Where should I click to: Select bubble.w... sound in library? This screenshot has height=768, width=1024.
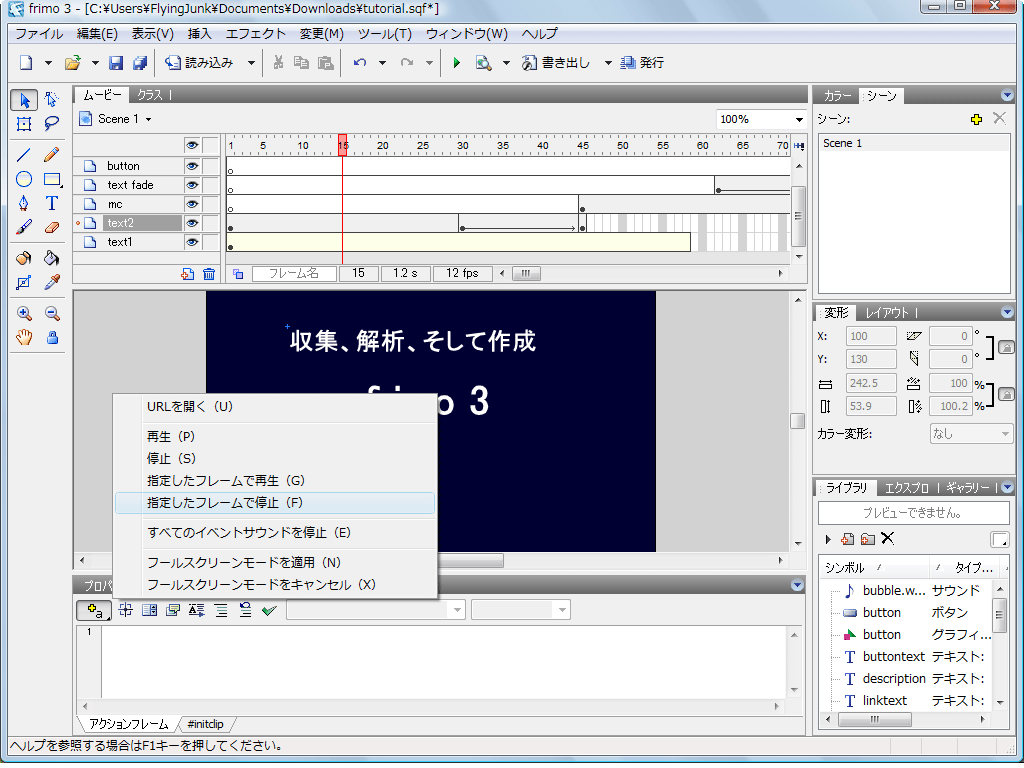pos(912,590)
